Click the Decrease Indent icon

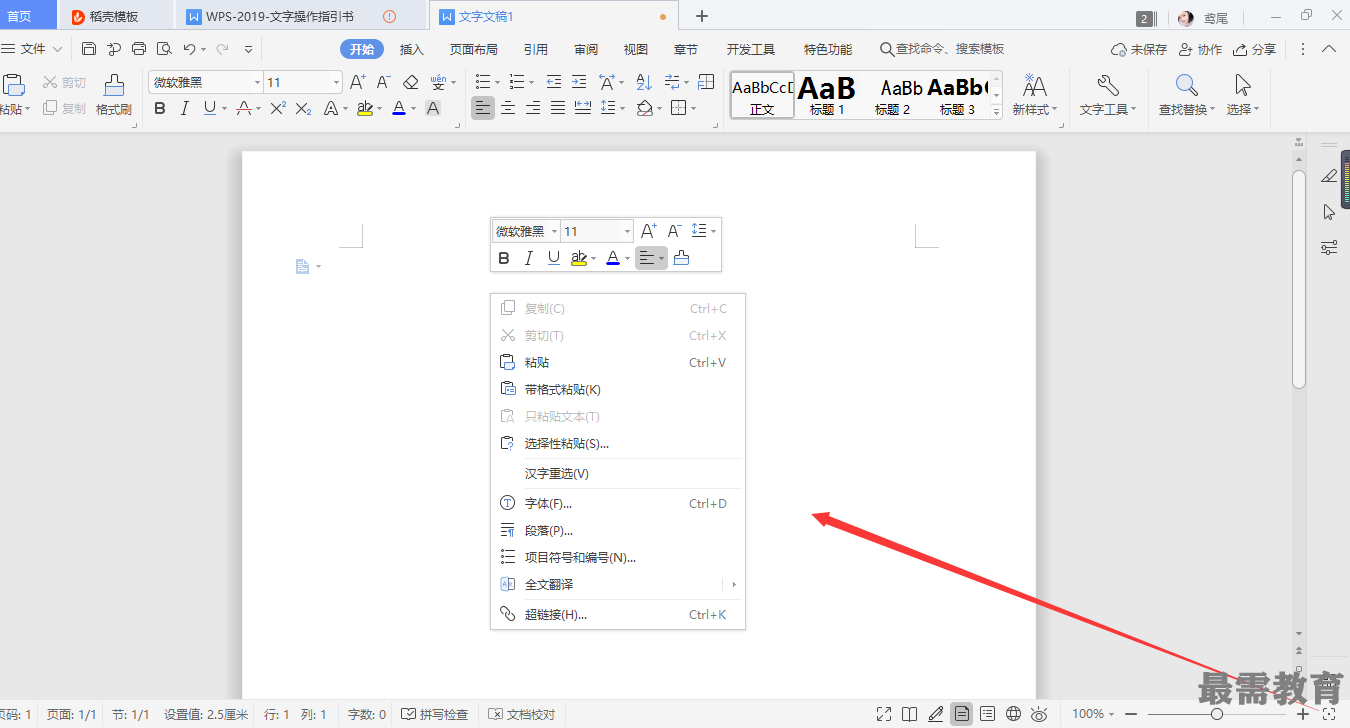pos(552,82)
